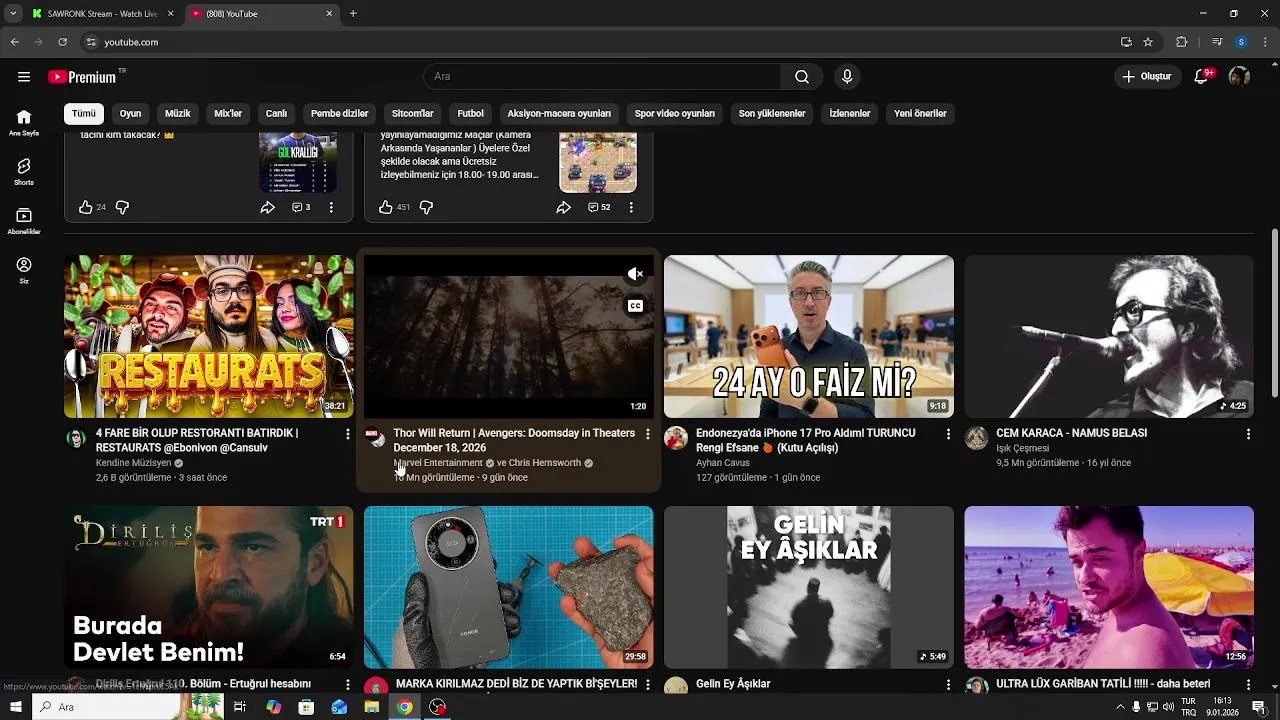Screen dimensions: 1280x720
Task: Open the Kendine Müzisyen channel link
Action: [x=133, y=463]
